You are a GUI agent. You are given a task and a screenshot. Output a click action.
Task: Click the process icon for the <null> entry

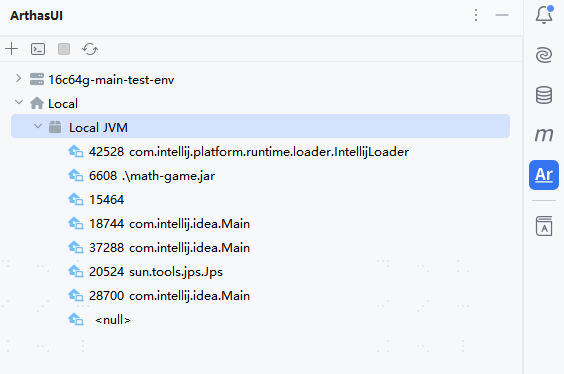76,319
